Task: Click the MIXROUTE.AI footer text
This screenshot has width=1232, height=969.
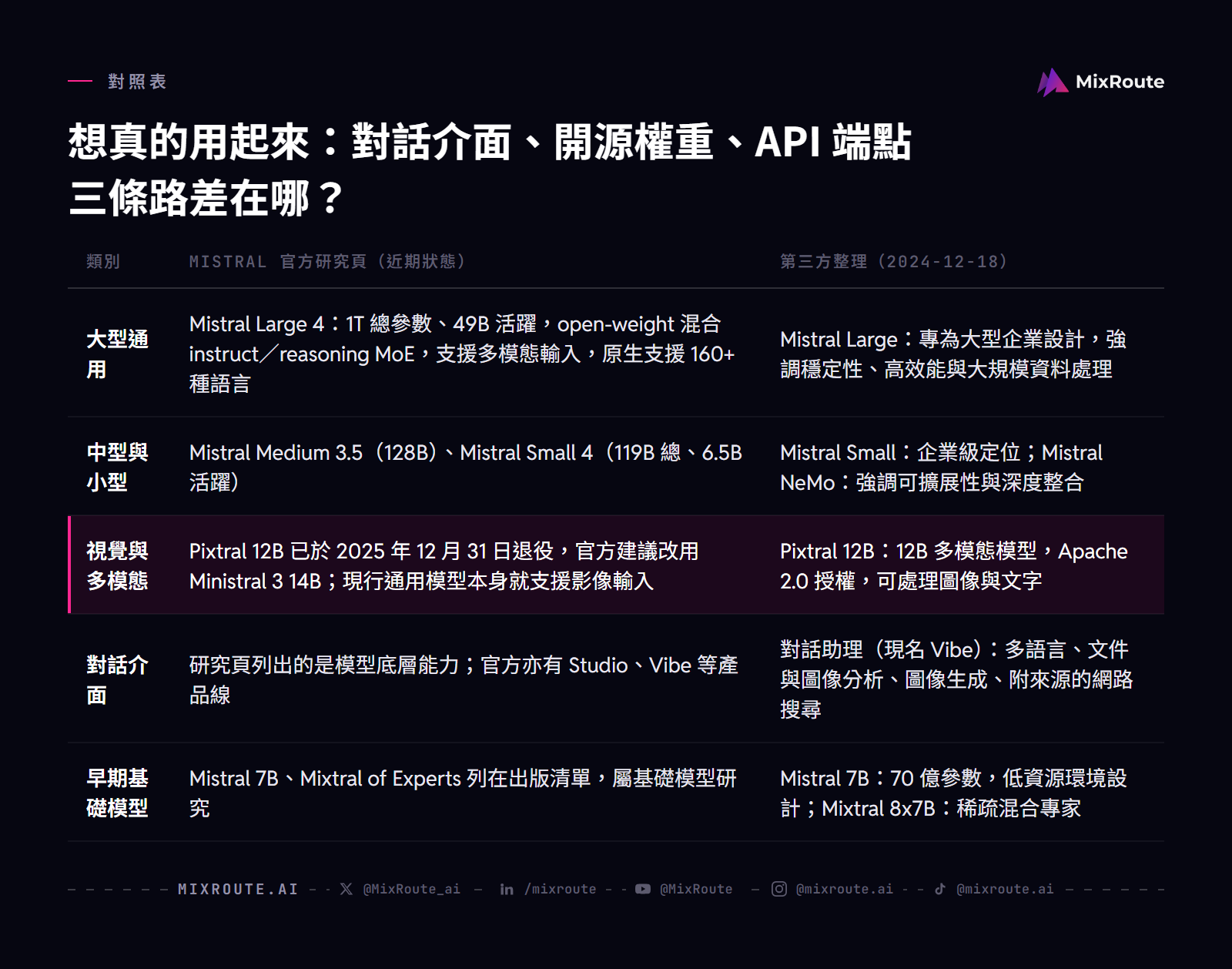Action: click(238, 889)
